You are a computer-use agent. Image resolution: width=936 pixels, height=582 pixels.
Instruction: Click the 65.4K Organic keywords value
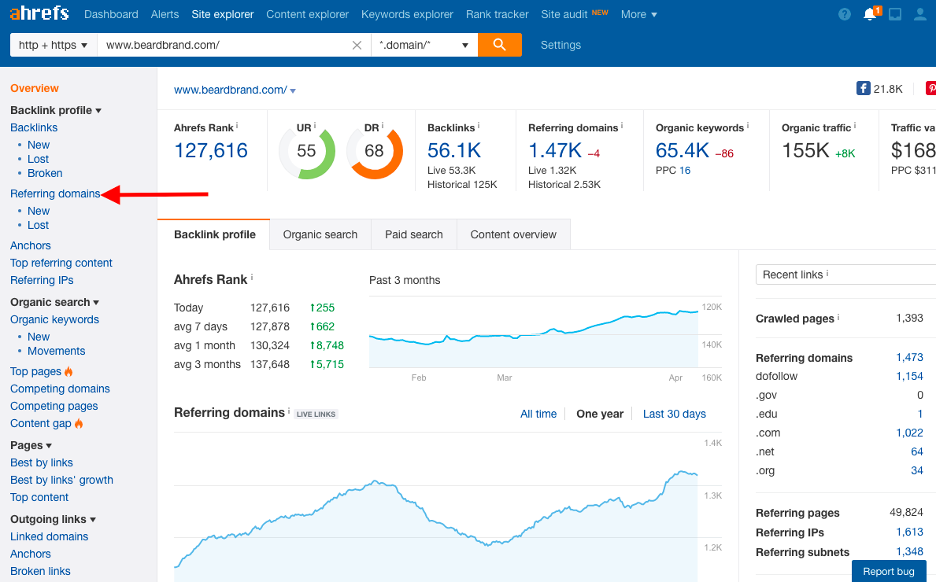point(682,150)
